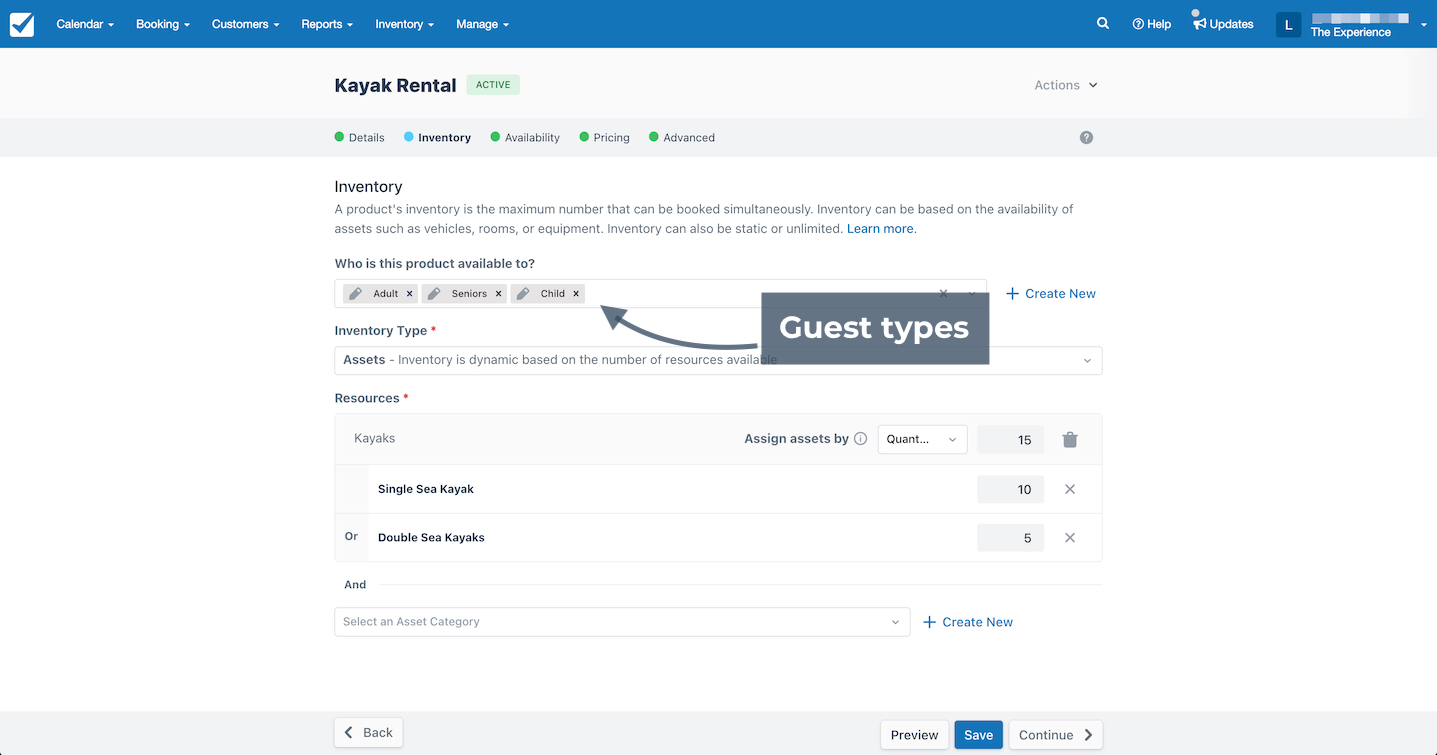Edit Single Sea Kayak quantity 10
Viewport: 1437px width, 755px height.
pyautogui.click(x=1010, y=489)
